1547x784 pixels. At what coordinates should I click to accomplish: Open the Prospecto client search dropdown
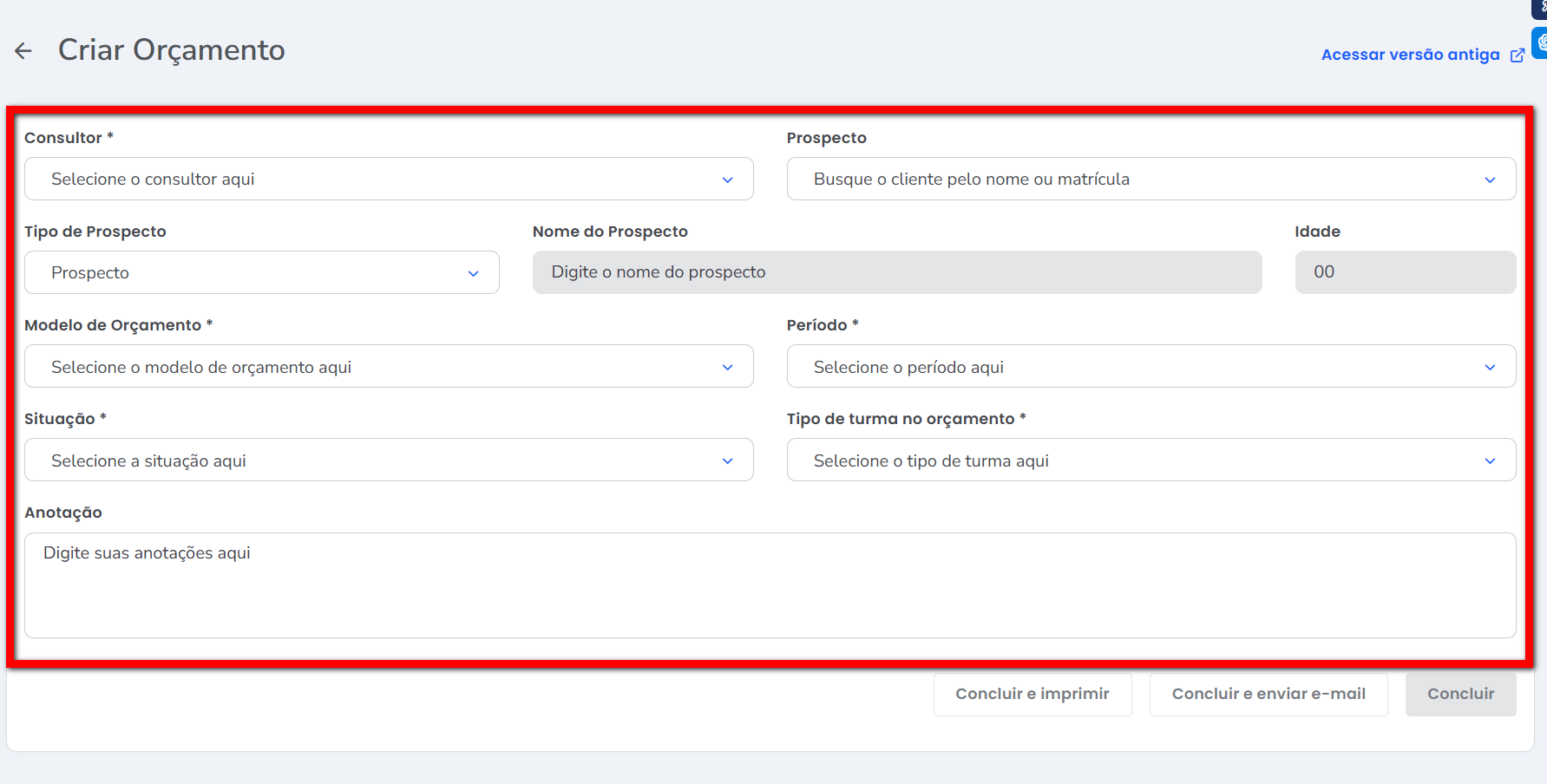[x=1150, y=180]
